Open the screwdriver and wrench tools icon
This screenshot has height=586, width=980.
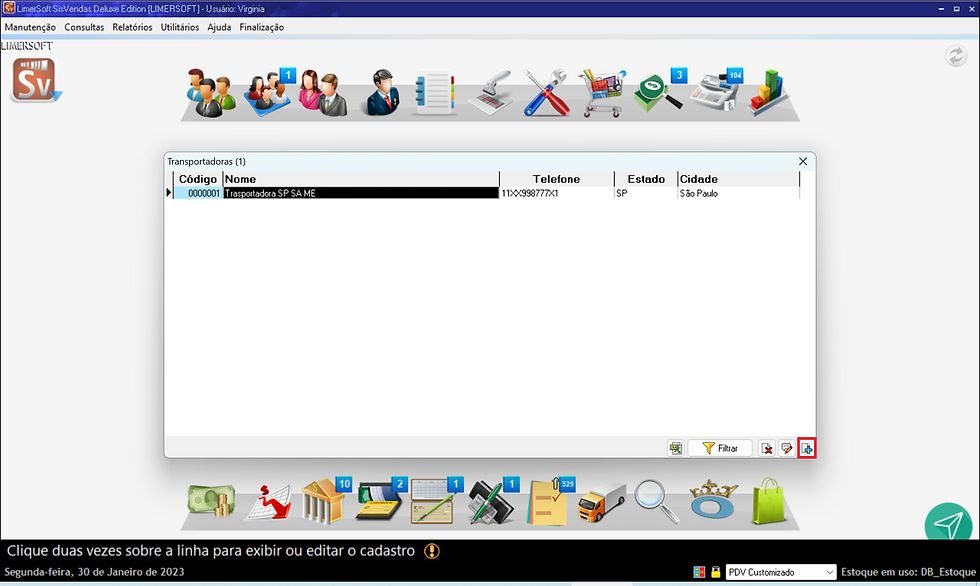[x=546, y=93]
